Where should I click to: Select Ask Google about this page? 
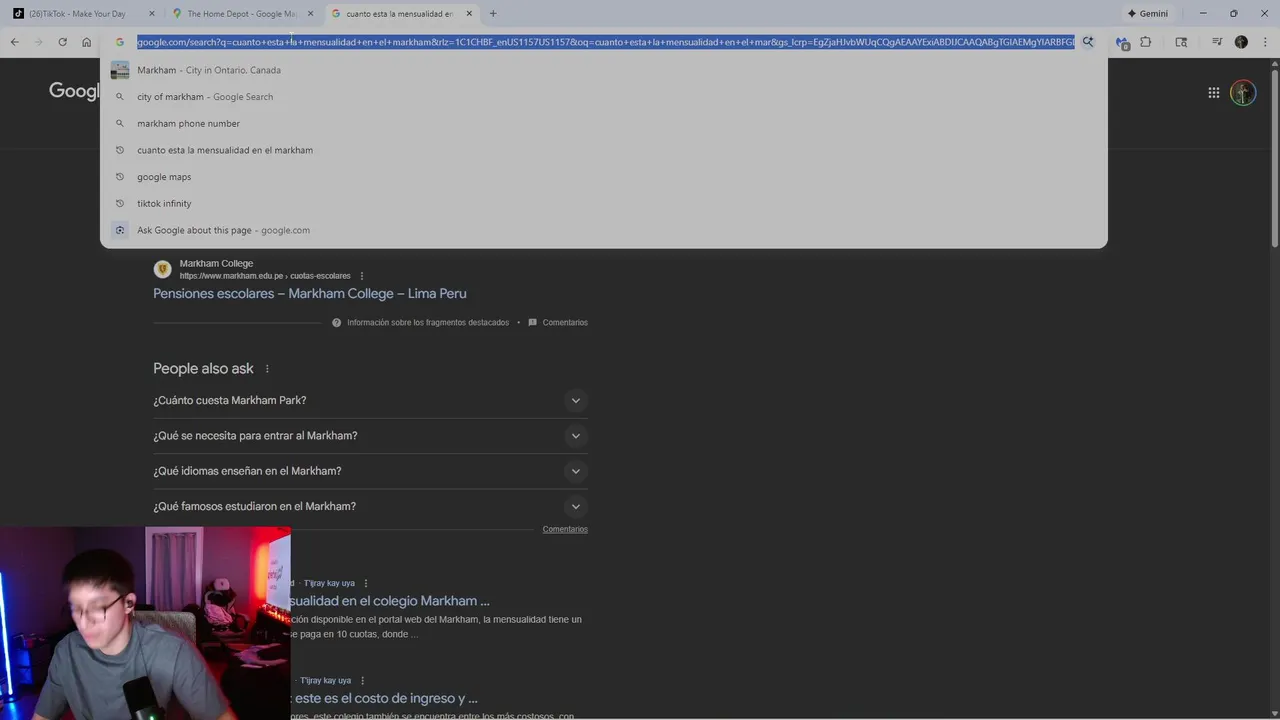pos(603,230)
